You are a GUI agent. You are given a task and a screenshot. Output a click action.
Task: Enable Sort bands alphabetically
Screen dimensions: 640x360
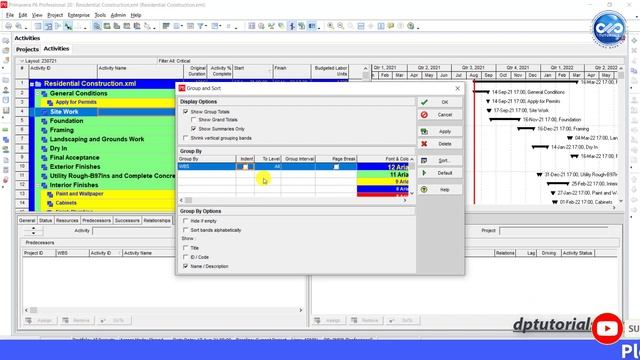[186, 230]
